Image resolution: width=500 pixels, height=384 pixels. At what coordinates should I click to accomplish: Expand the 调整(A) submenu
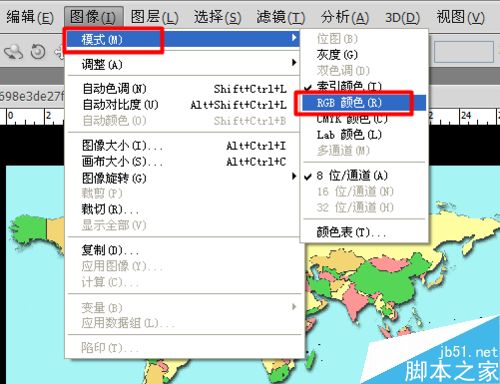183,64
